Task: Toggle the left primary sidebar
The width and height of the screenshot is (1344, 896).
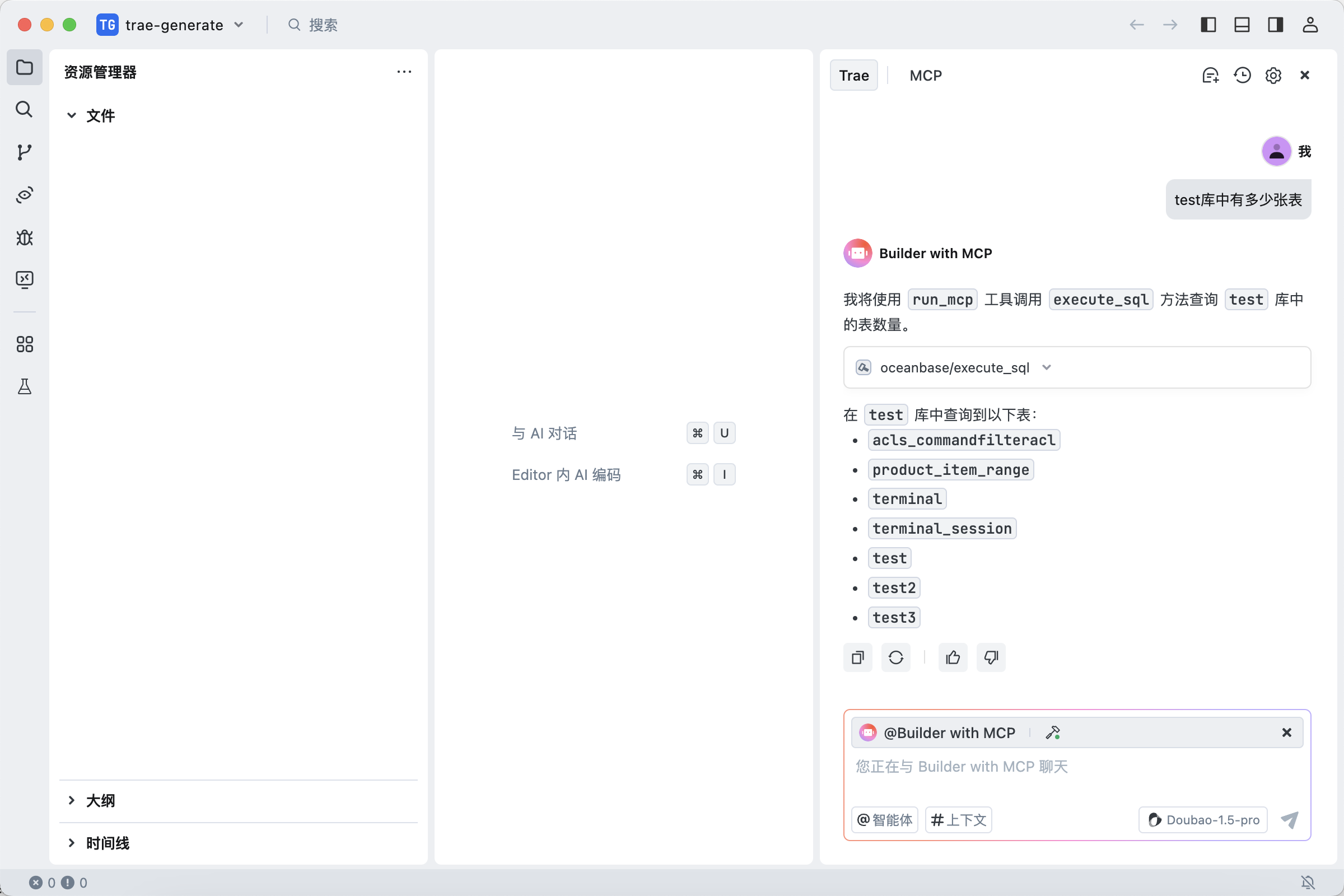Action: (1208, 25)
